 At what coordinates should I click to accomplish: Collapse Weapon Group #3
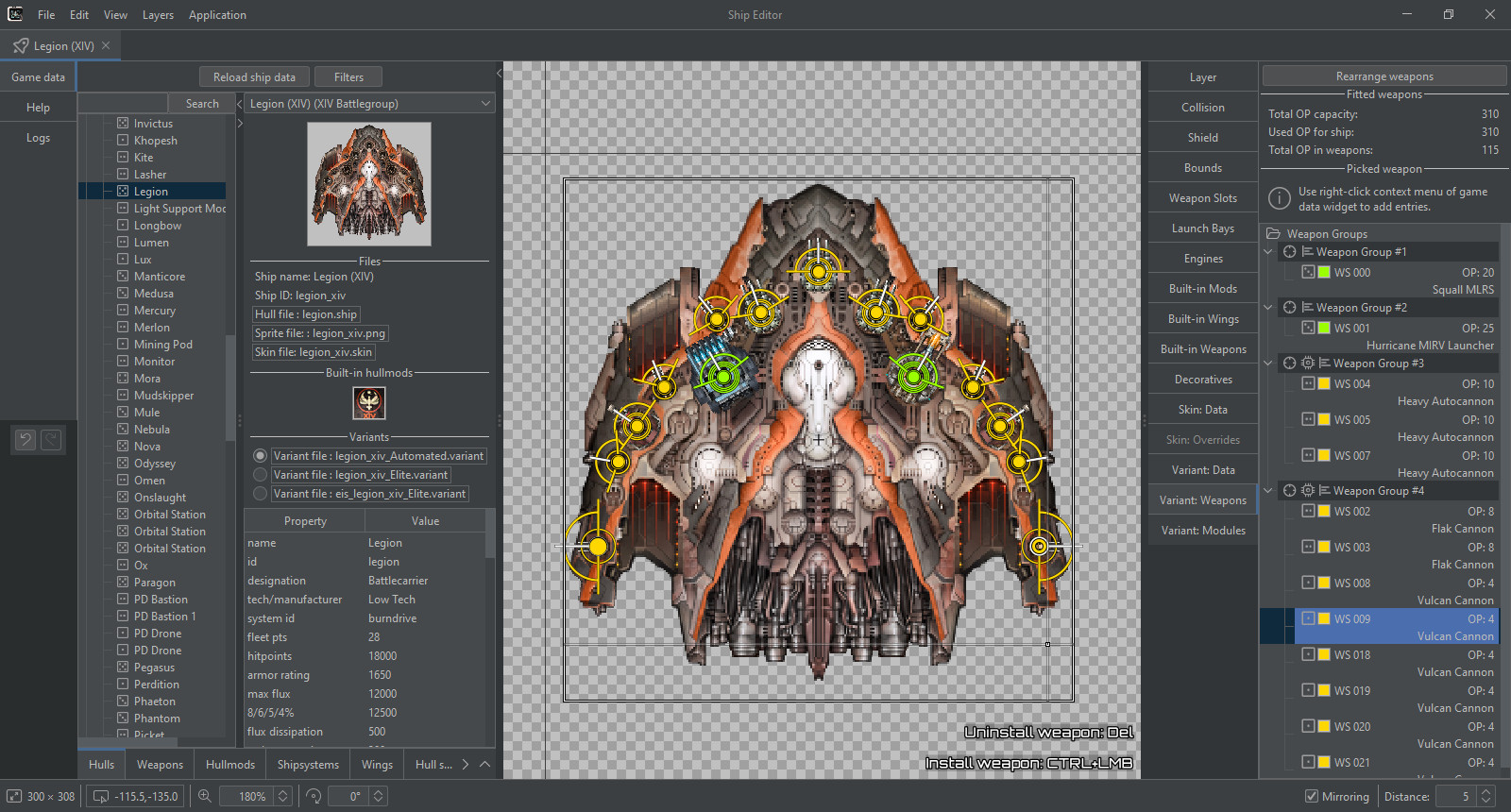1268,363
